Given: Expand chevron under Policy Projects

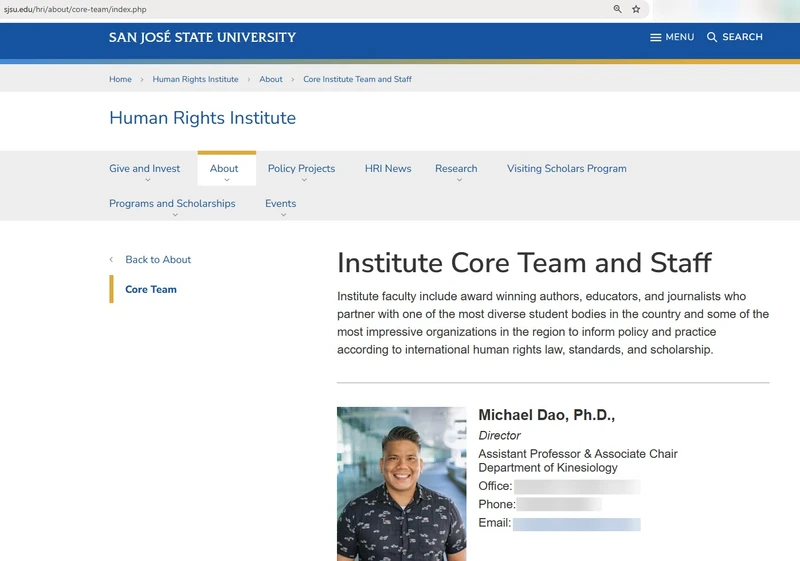Looking at the screenshot, I should (x=304, y=180).
